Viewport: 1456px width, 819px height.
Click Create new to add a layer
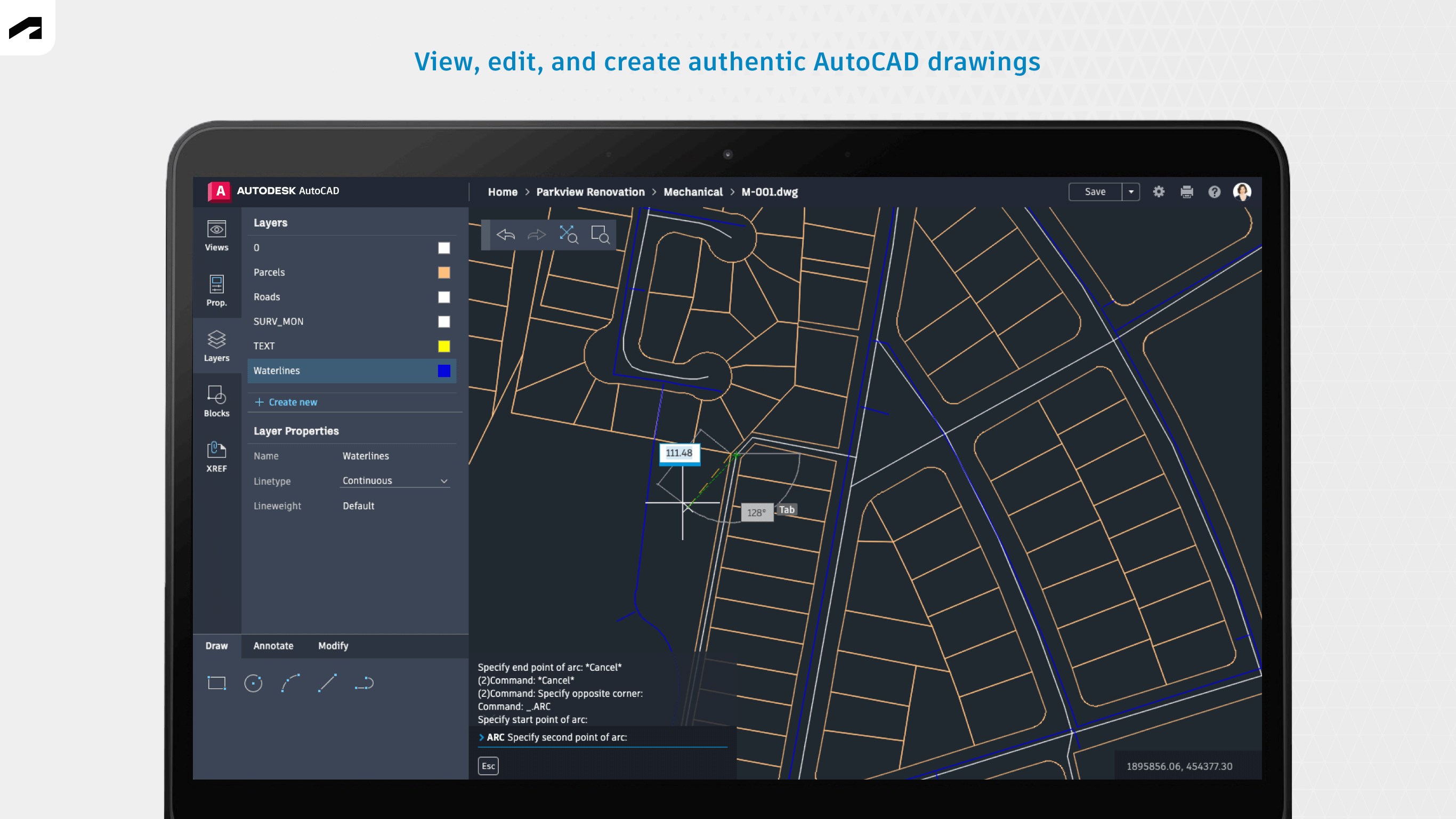point(292,402)
